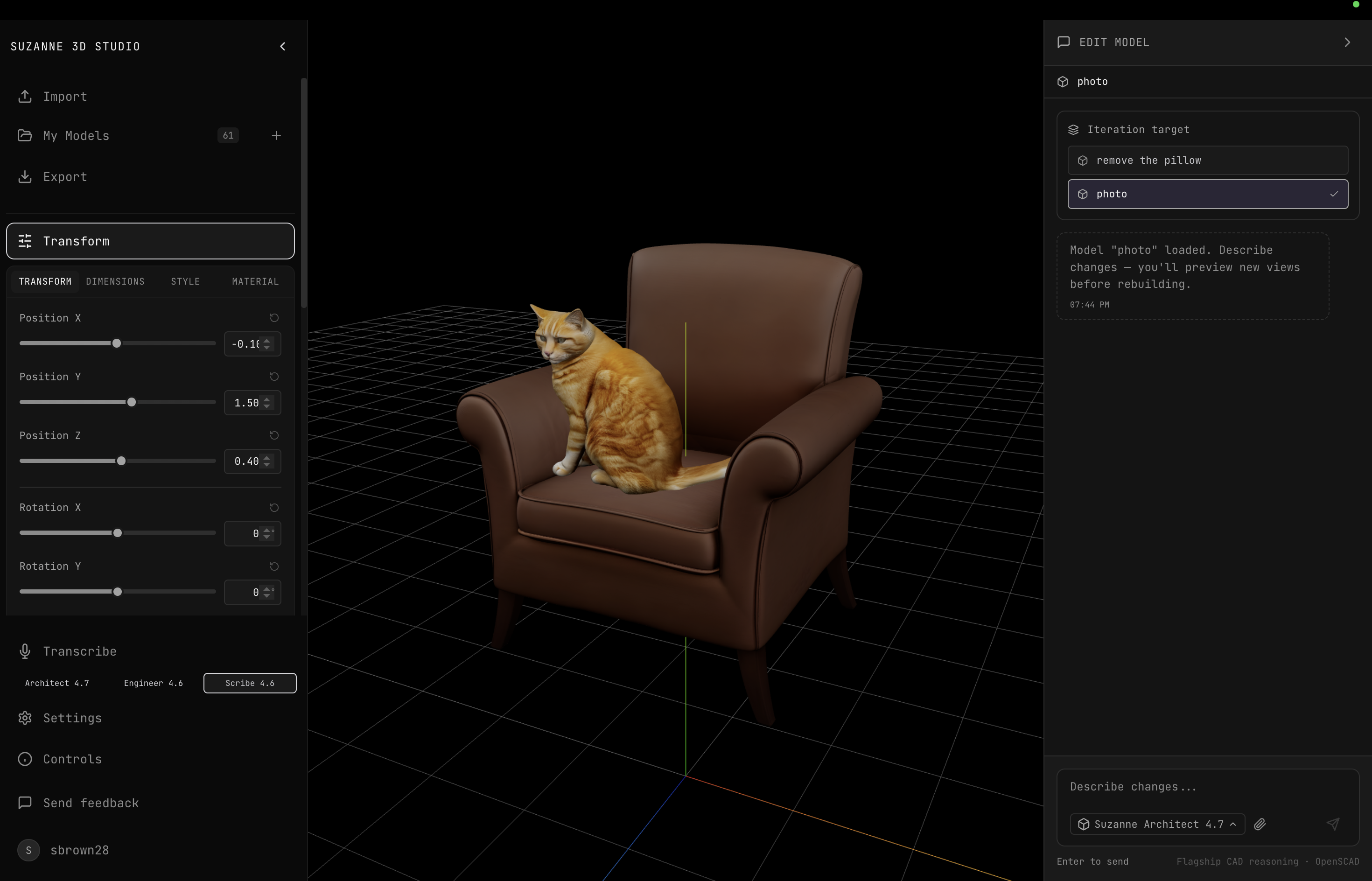Adjust the Position Z slider
The image size is (1372, 881).
pos(121,461)
